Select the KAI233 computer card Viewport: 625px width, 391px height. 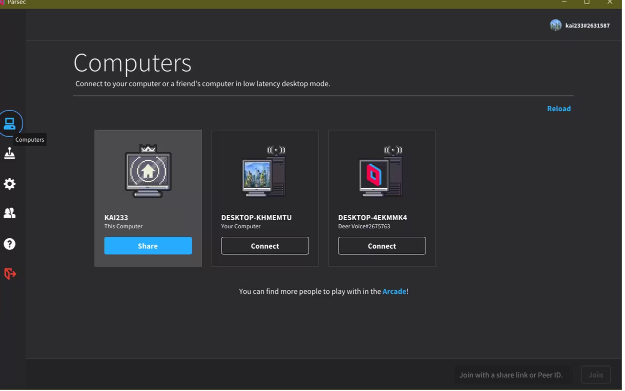click(x=148, y=198)
